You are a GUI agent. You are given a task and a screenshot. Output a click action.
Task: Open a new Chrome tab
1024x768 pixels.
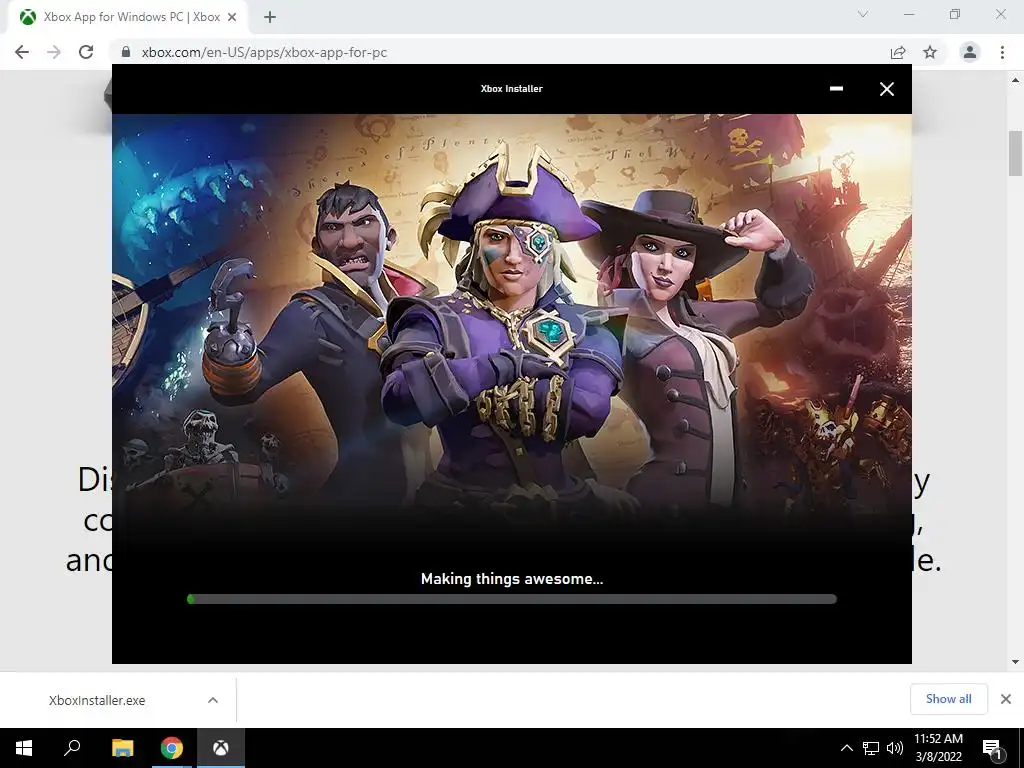[270, 17]
